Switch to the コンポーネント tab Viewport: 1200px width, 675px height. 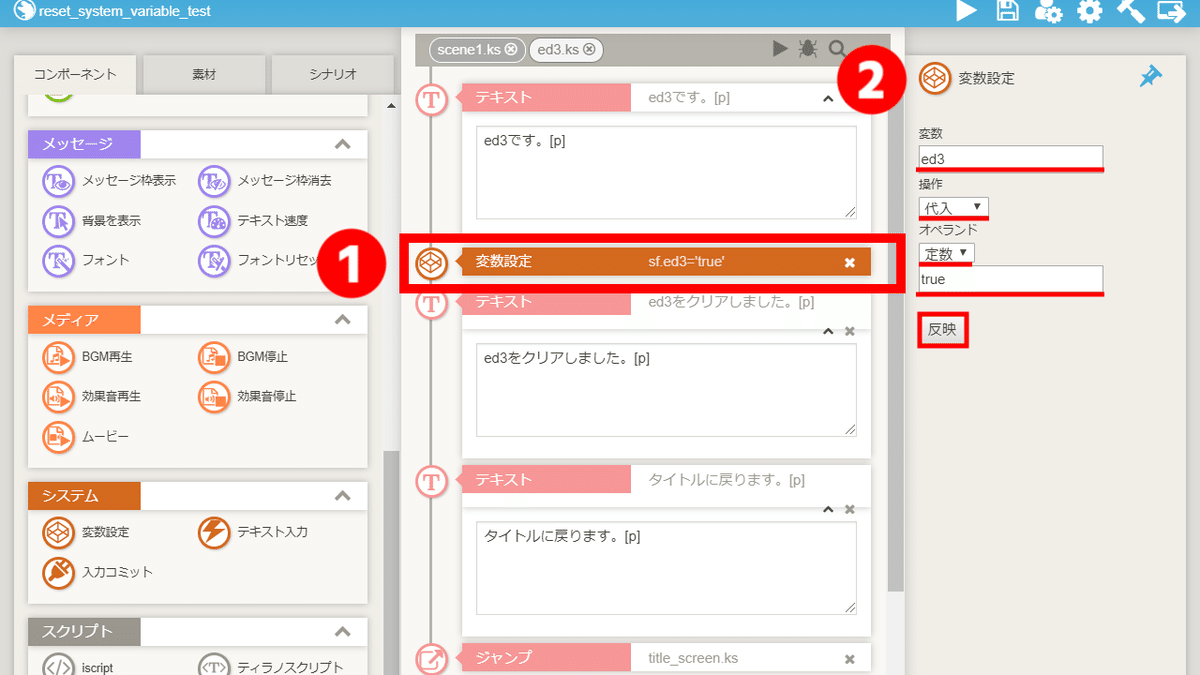coord(75,75)
